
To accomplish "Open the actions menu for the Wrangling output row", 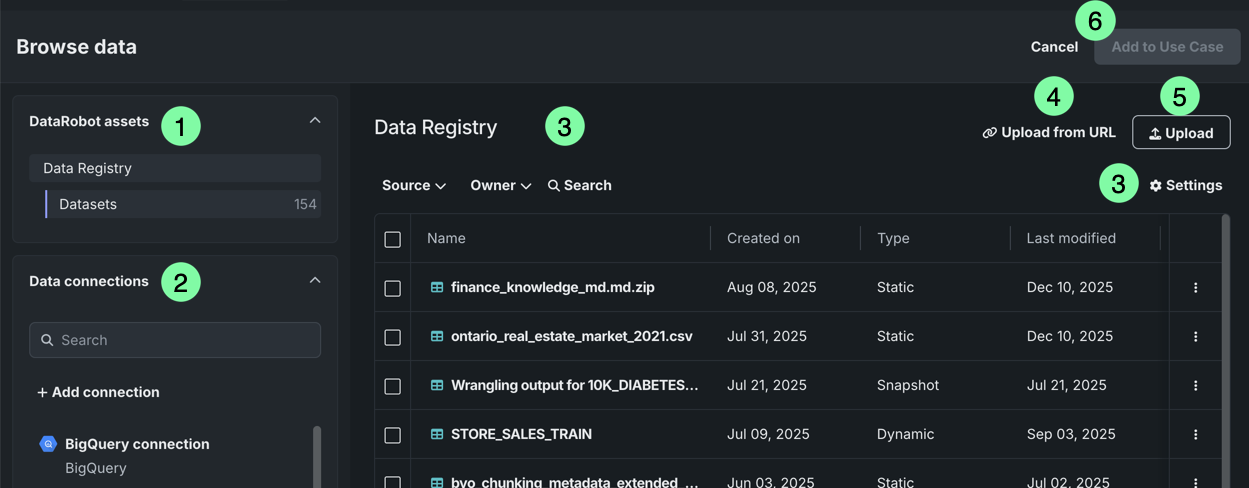I will [1195, 385].
